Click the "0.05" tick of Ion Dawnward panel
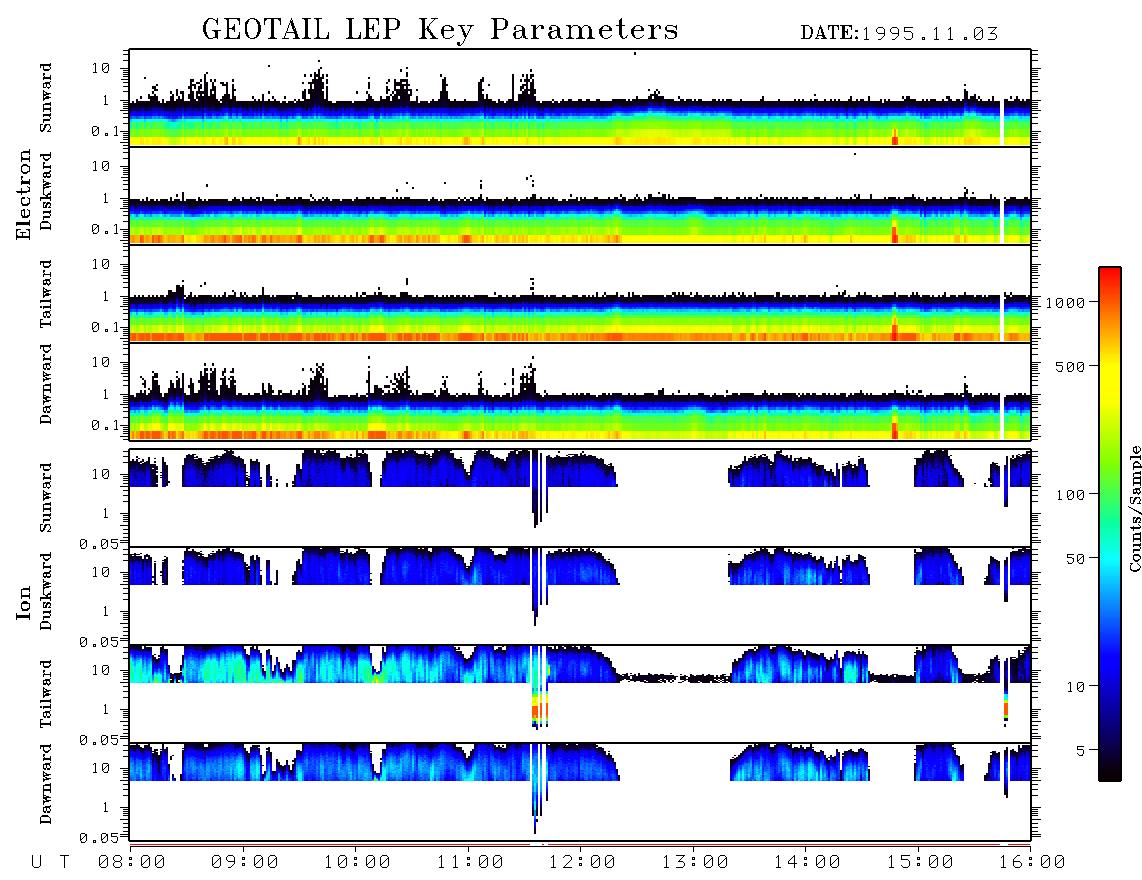The image size is (1142, 880). 99,838
